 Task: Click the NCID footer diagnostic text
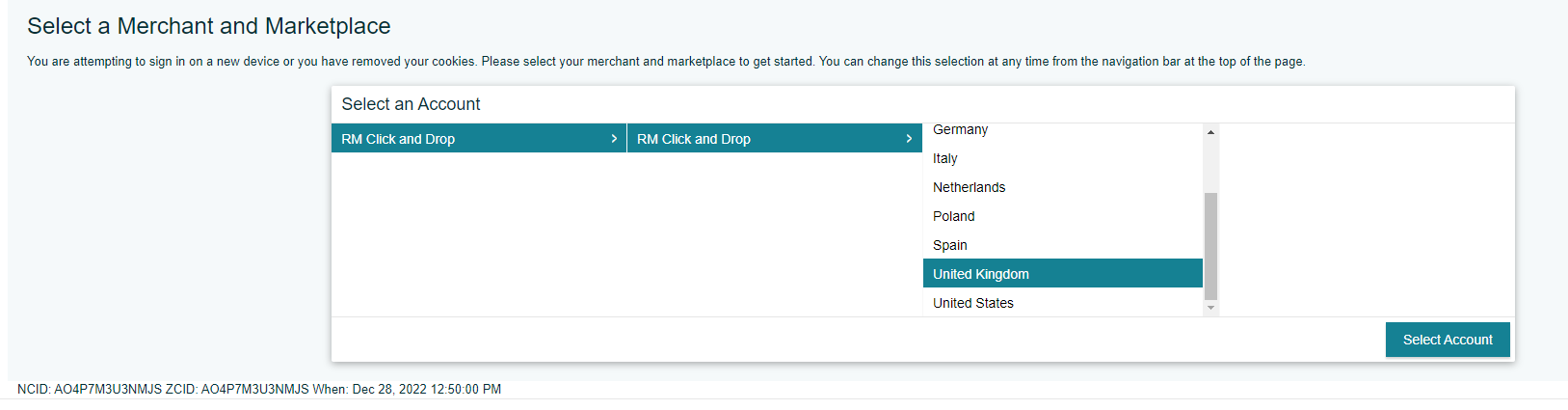point(259,390)
